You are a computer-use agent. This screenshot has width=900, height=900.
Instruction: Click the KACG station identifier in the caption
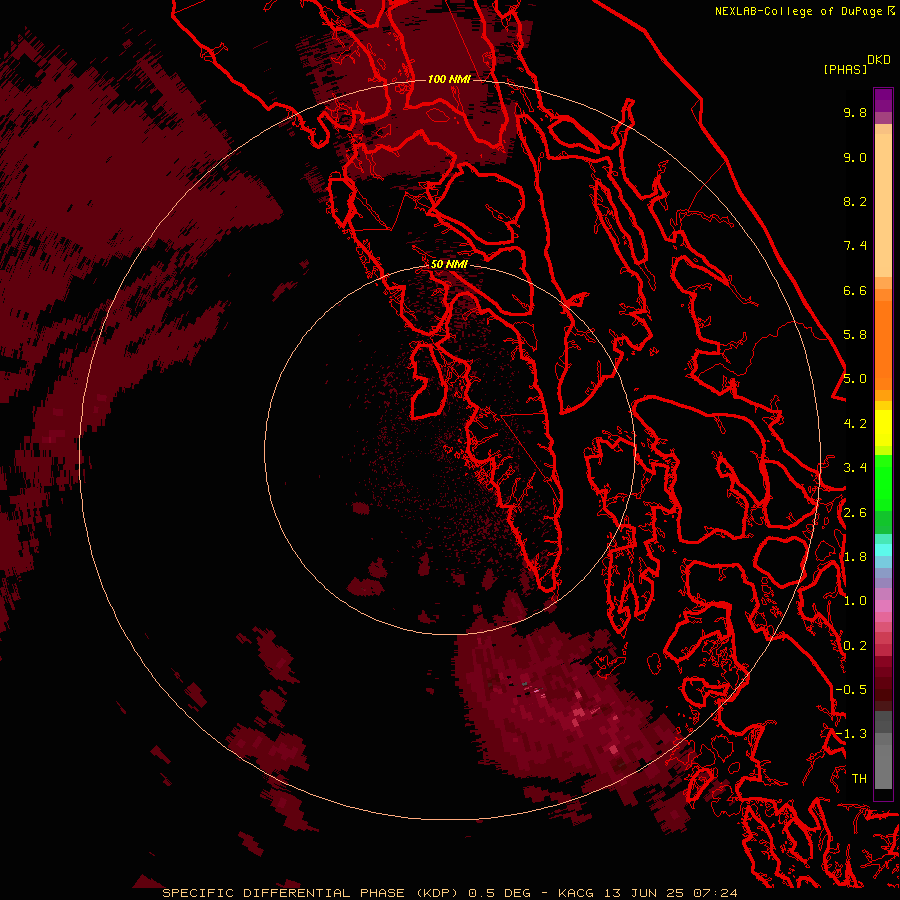(576, 893)
